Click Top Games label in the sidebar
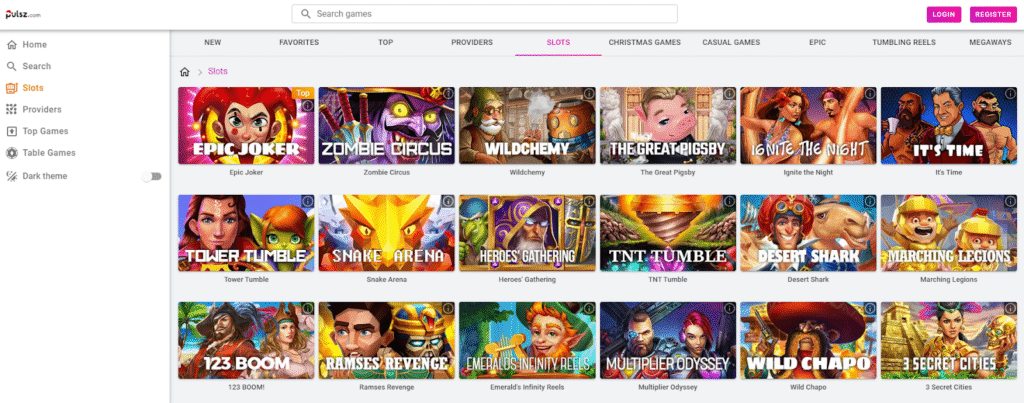1024x403 pixels. pyautogui.click(x=45, y=131)
